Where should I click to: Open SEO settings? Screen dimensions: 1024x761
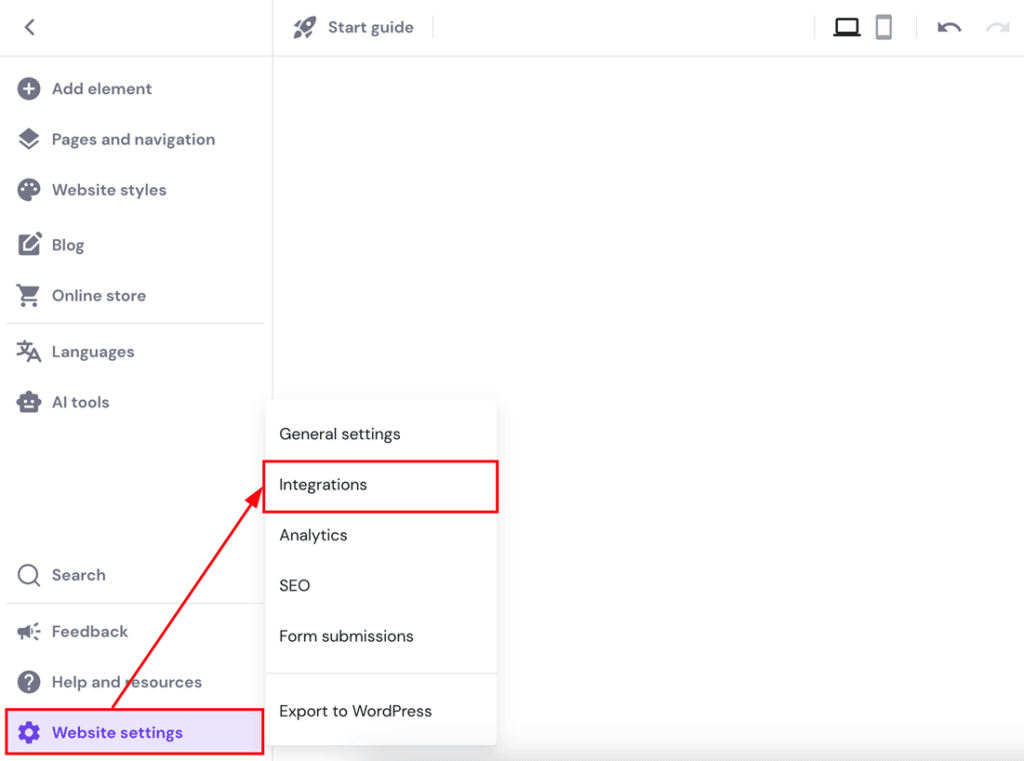coord(294,585)
